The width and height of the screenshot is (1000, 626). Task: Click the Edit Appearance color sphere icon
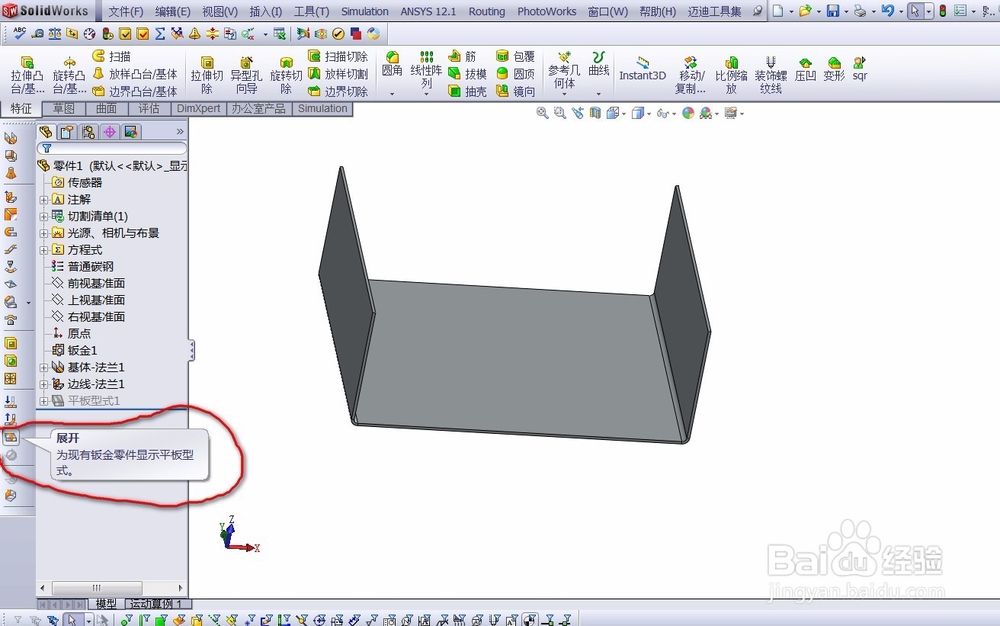pyautogui.click(x=688, y=113)
